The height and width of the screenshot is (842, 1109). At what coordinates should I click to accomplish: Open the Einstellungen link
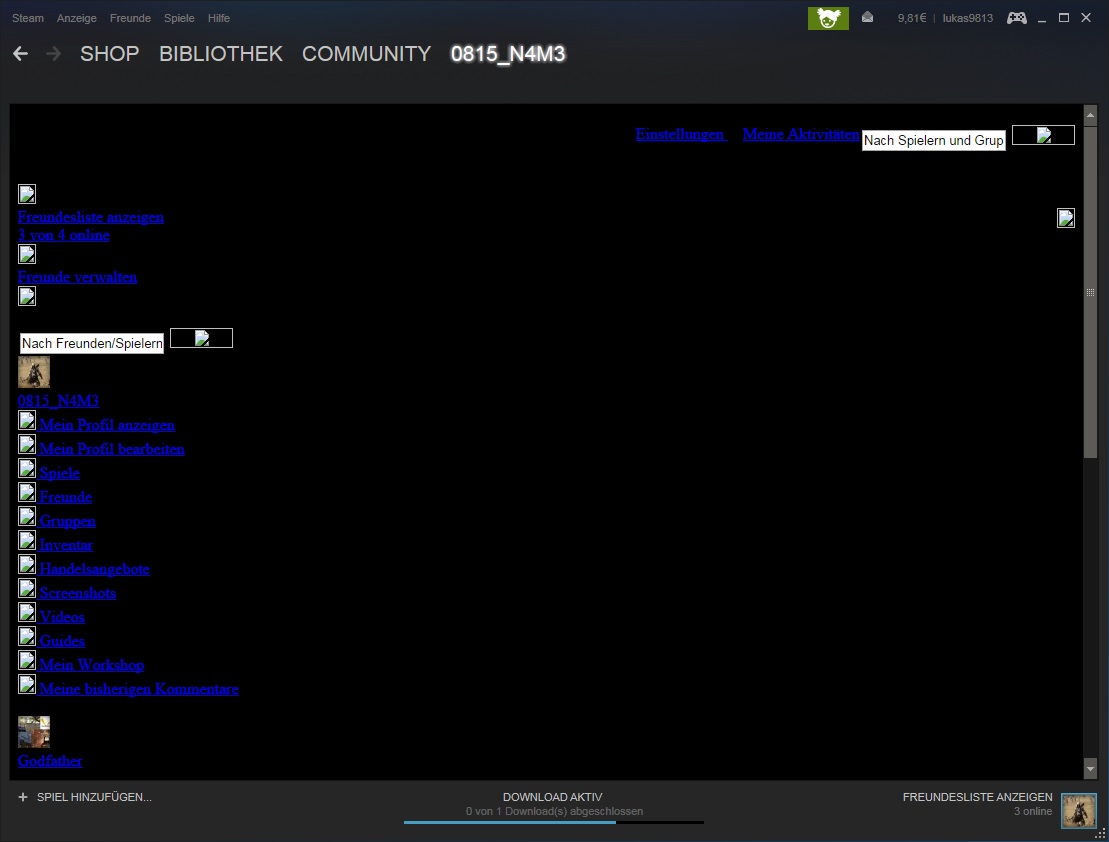[680, 134]
